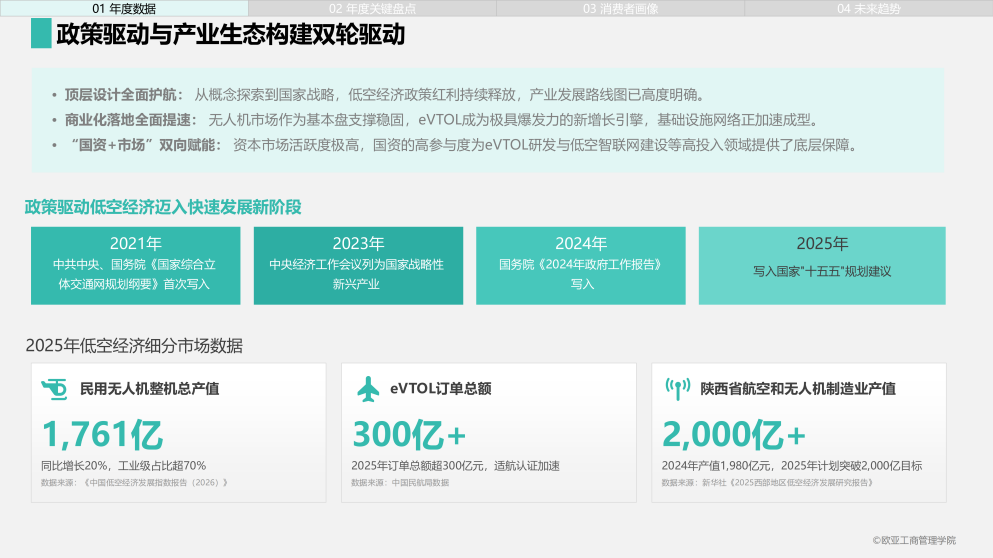Click the 300亿+ order total figure
The height and width of the screenshot is (558, 993).
pos(409,435)
